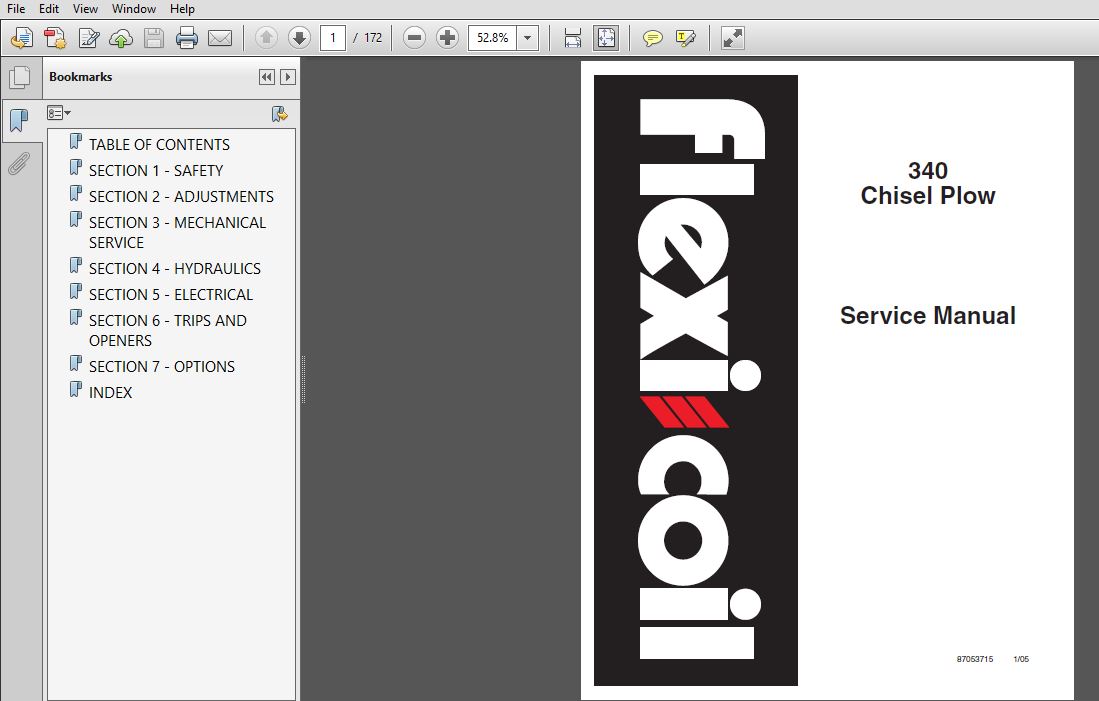Image resolution: width=1099 pixels, height=701 pixels.
Task: Click the Save (floppy disk) icon
Action: click(153, 38)
